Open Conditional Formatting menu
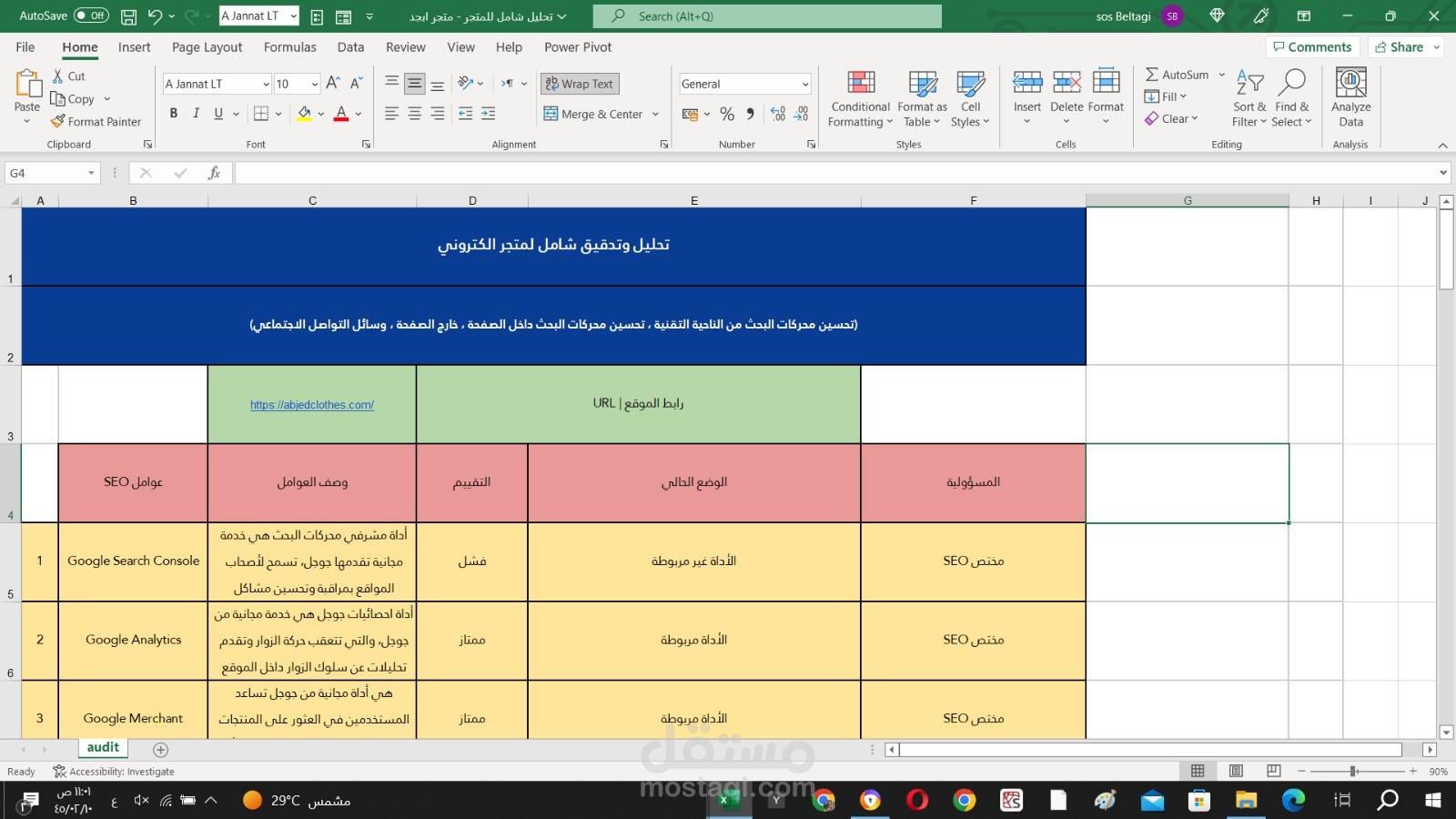 pyautogui.click(x=860, y=98)
